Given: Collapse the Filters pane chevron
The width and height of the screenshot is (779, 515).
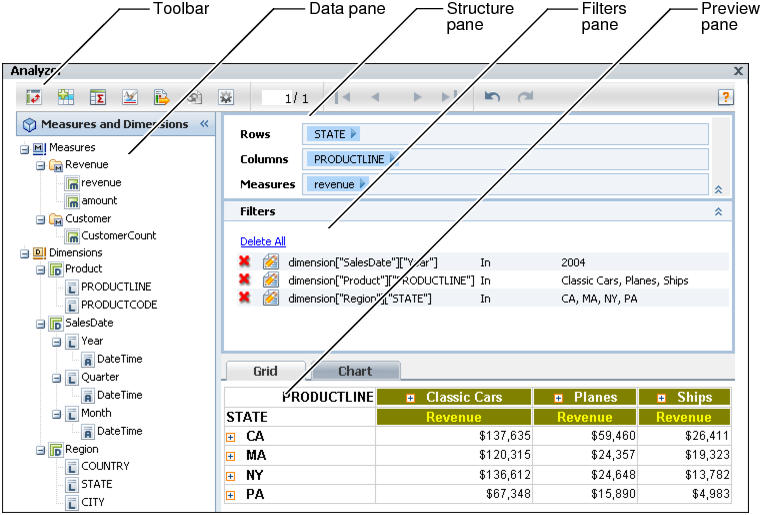Looking at the screenshot, I should coord(718,212).
